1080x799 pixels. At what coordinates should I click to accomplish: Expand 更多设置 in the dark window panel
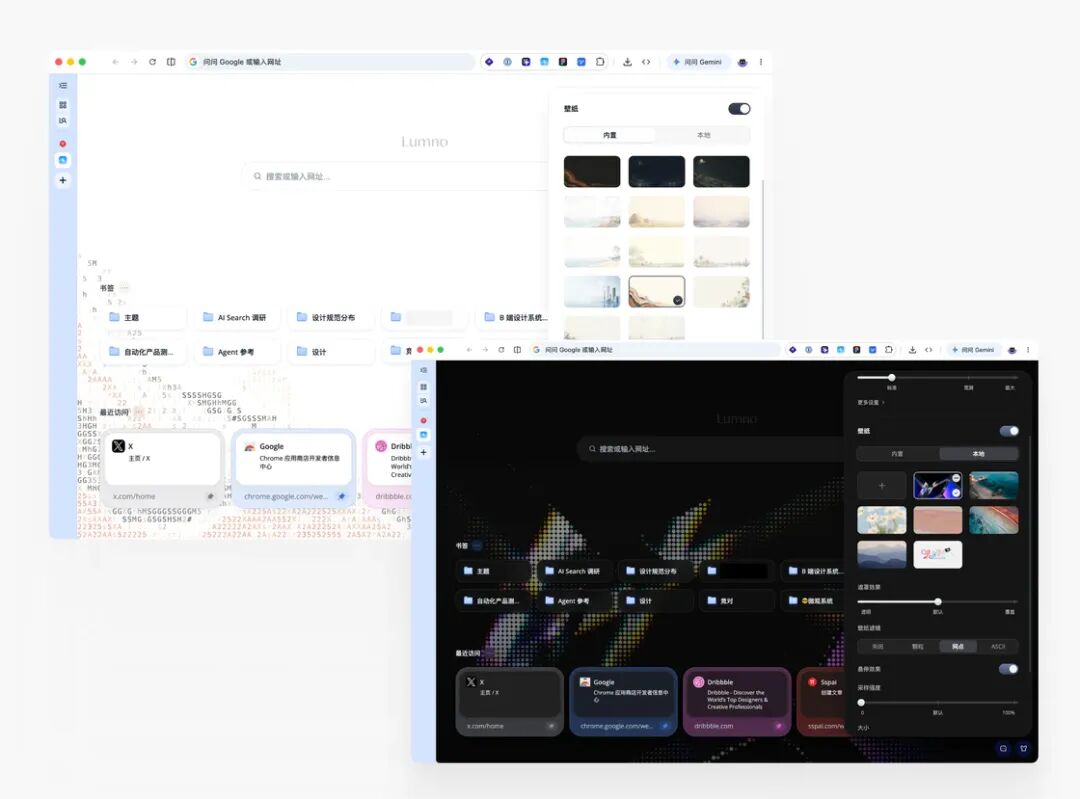tap(871, 402)
